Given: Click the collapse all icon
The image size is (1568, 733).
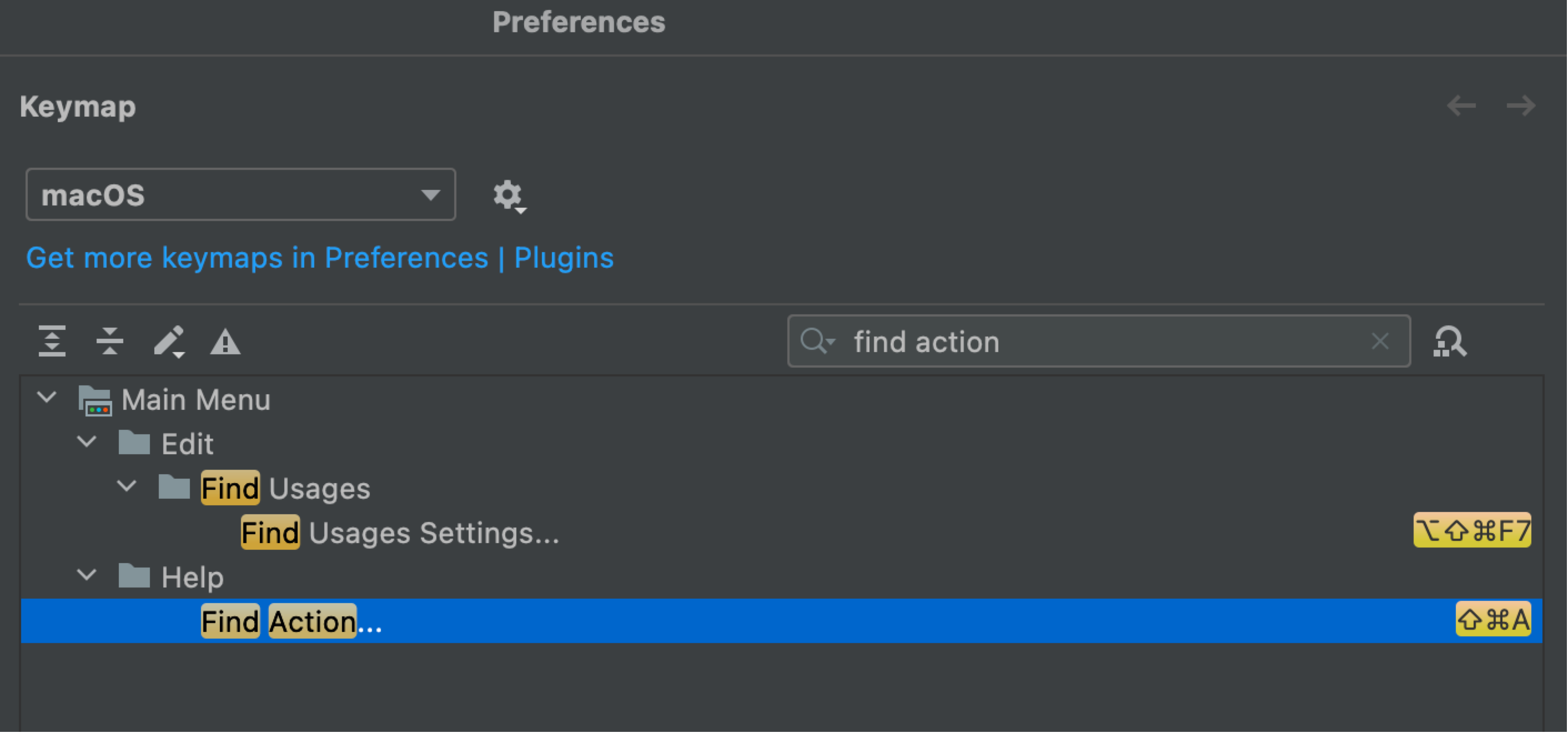Looking at the screenshot, I should pyautogui.click(x=109, y=342).
